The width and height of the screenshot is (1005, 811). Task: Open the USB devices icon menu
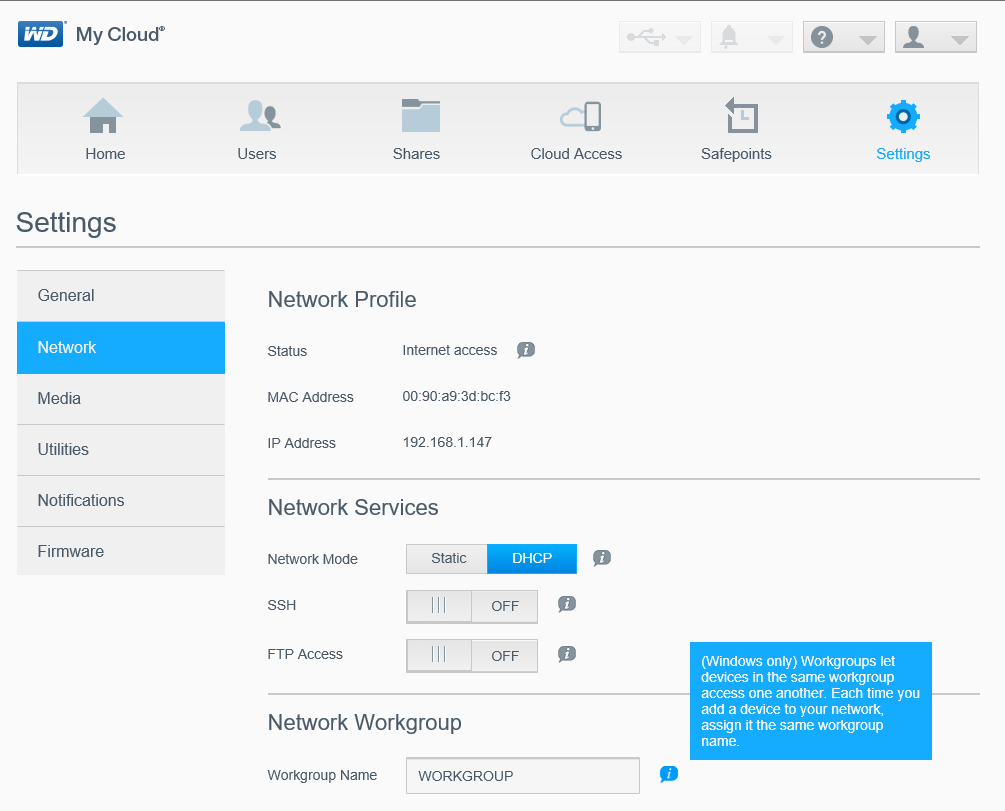click(645, 37)
